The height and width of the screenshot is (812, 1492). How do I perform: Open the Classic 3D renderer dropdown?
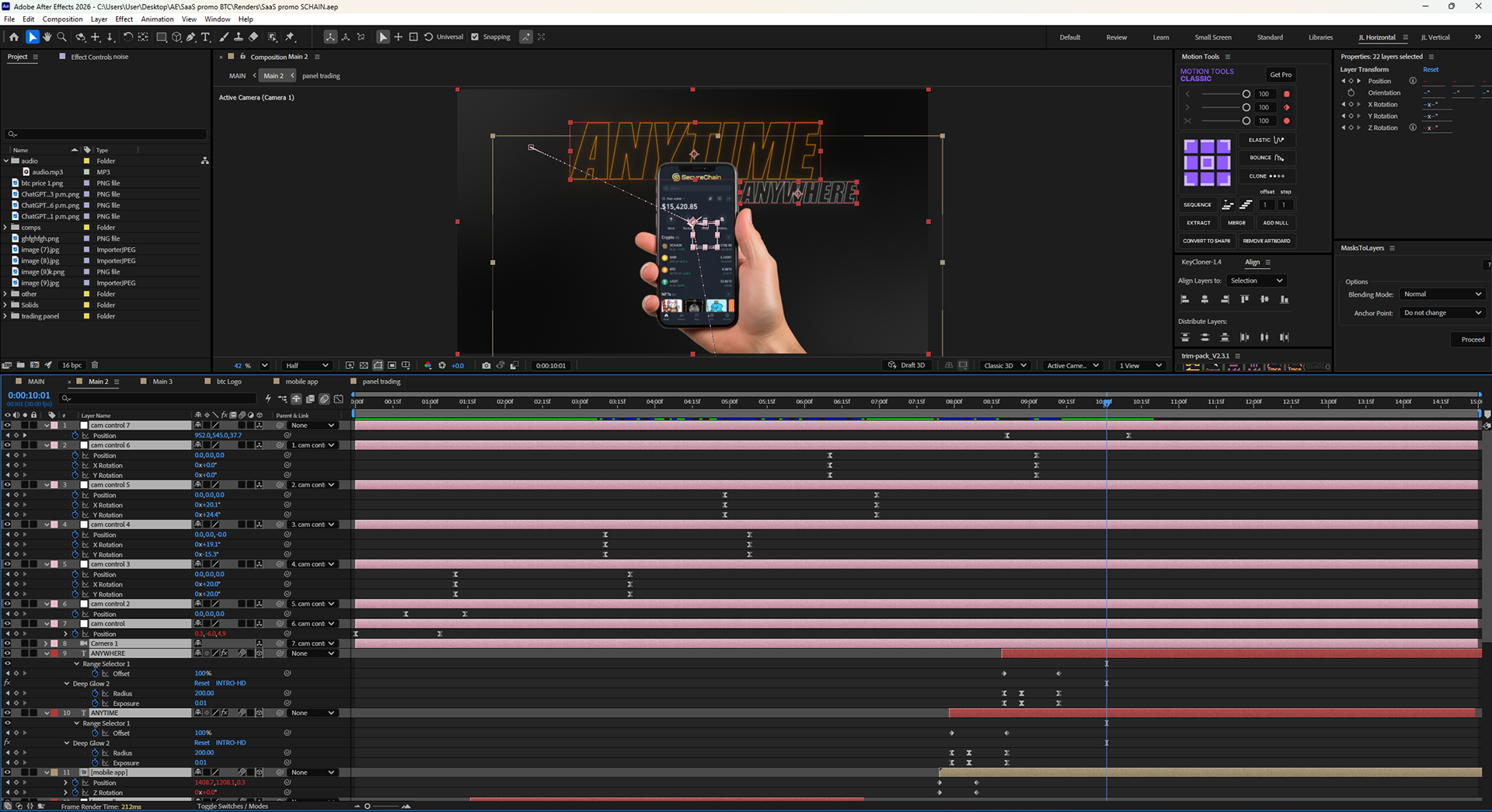click(x=1006, y=365)
